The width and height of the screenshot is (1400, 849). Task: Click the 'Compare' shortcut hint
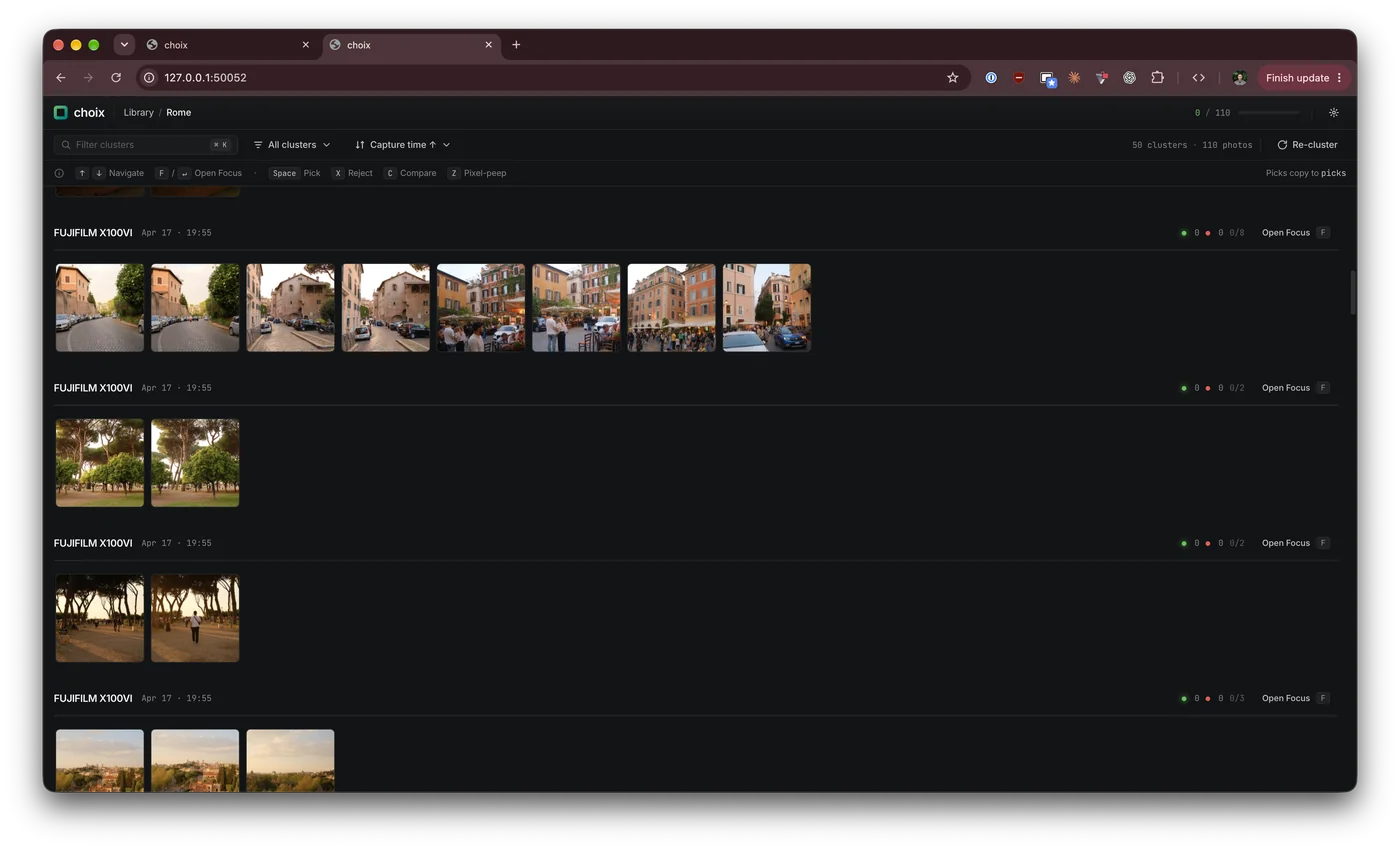[410, 173]
